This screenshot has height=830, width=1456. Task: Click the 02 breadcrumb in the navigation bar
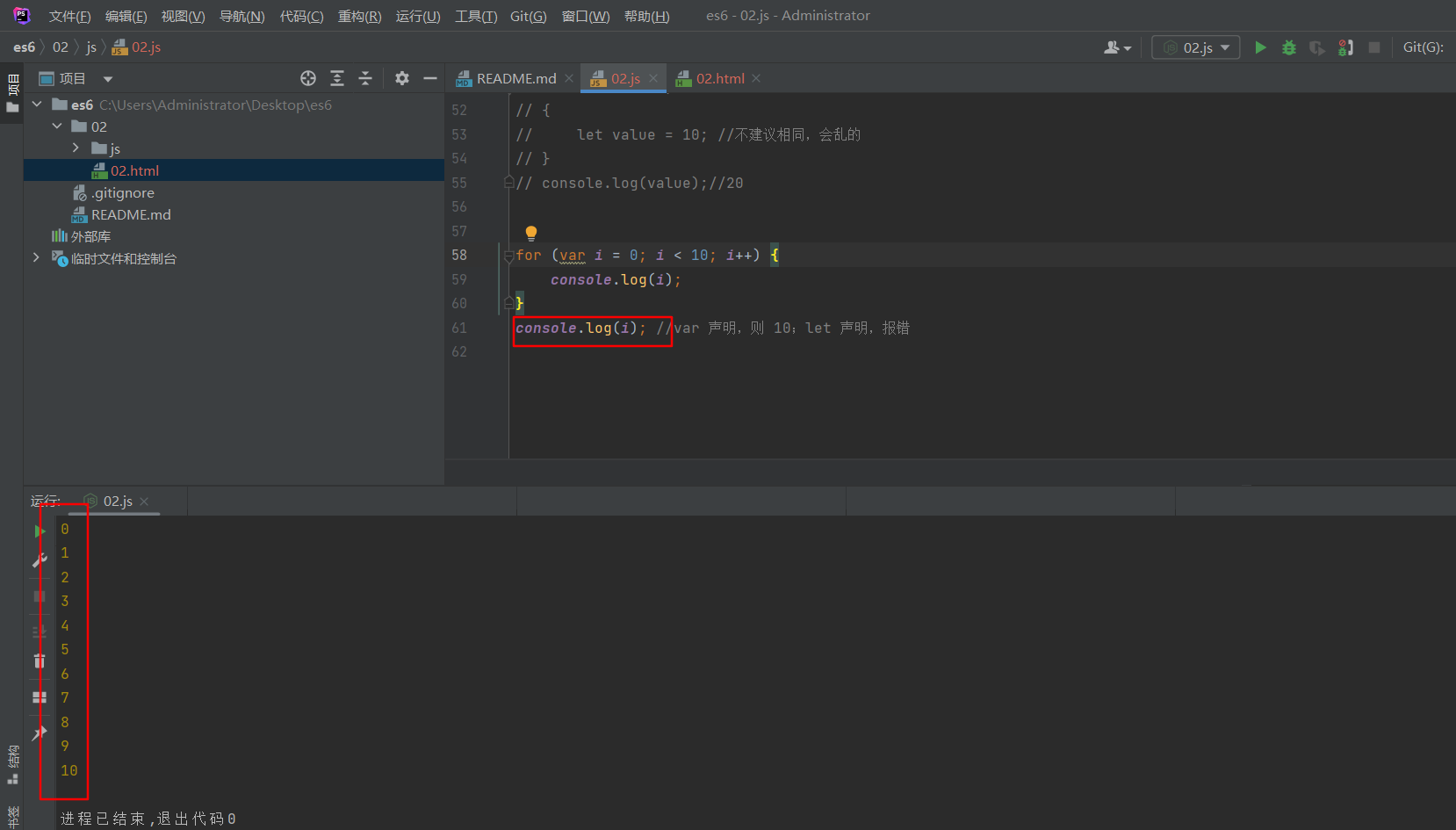61,47
